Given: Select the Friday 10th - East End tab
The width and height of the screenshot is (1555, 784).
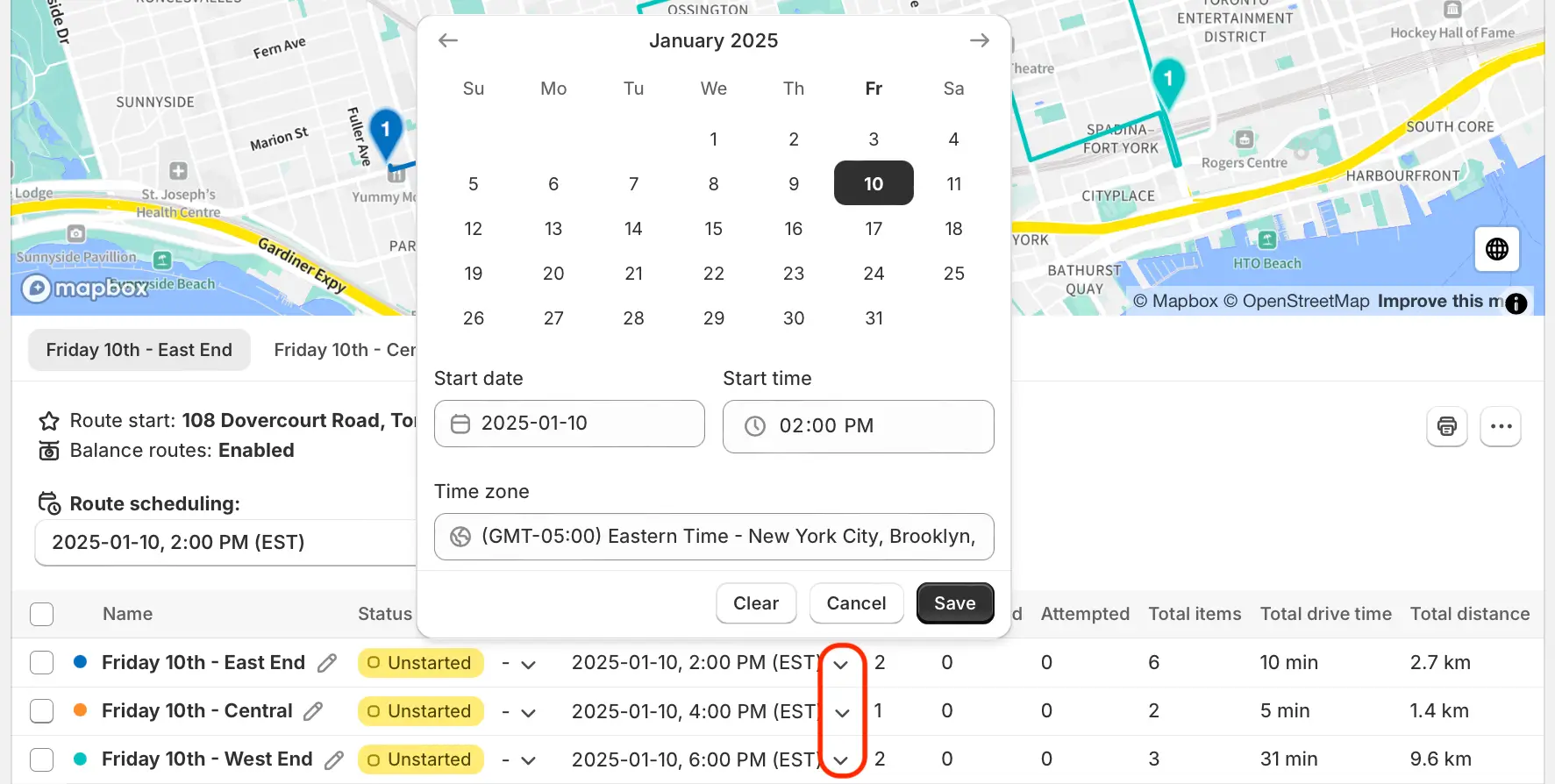Looking at the screenshot, I should click(x=139, y=350).
